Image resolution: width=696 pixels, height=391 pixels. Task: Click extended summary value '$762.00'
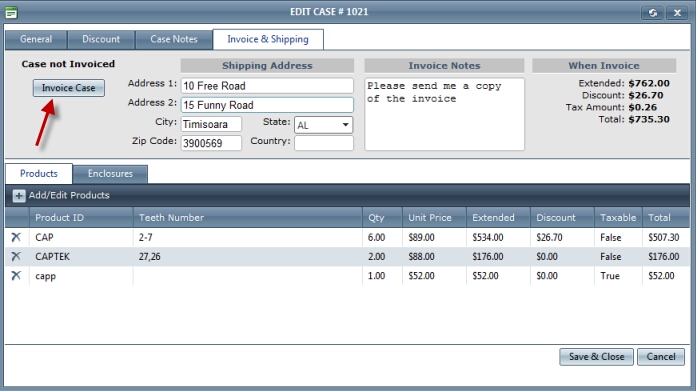[649, 83]
